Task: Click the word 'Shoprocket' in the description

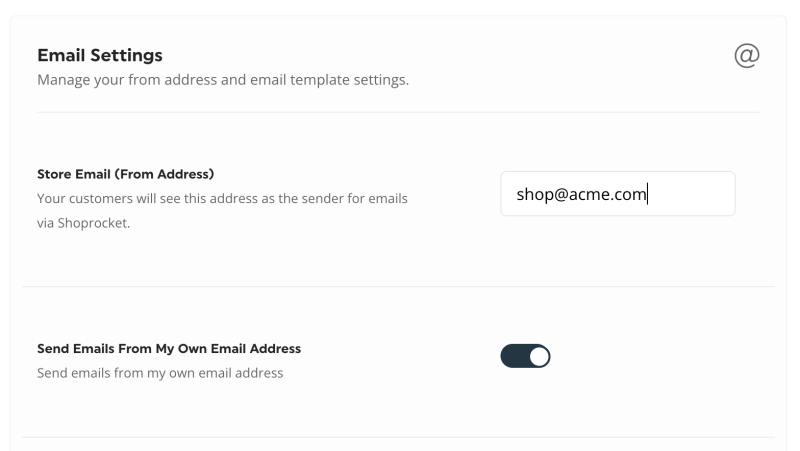Action: (92, 223)
